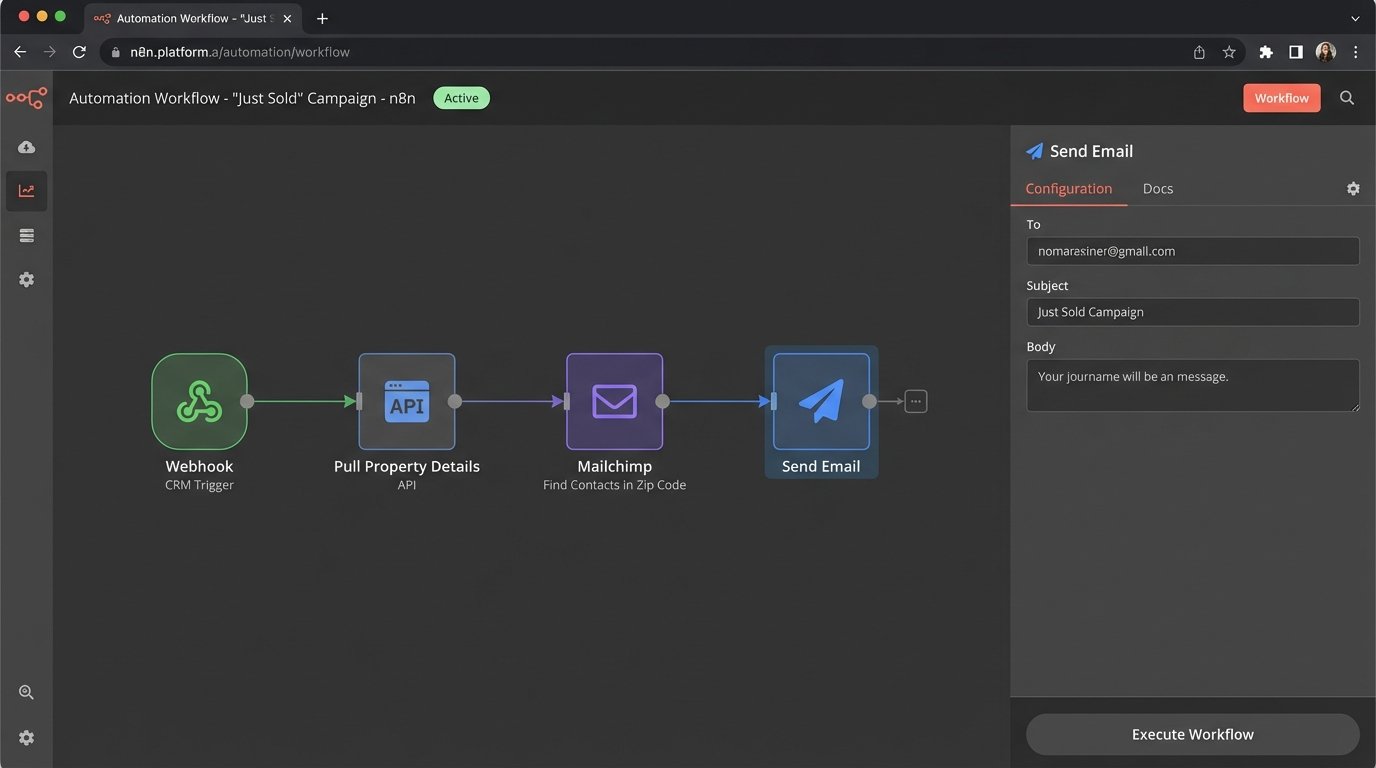The width and height of the screenshot is (1376, 768).
Task: Open the cloud upload sidebar icon
Action: point(26,147)
